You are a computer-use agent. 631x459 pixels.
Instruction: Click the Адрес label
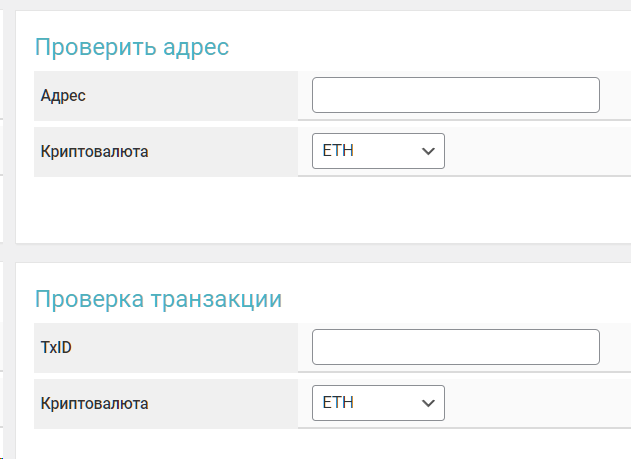point(63,96)
